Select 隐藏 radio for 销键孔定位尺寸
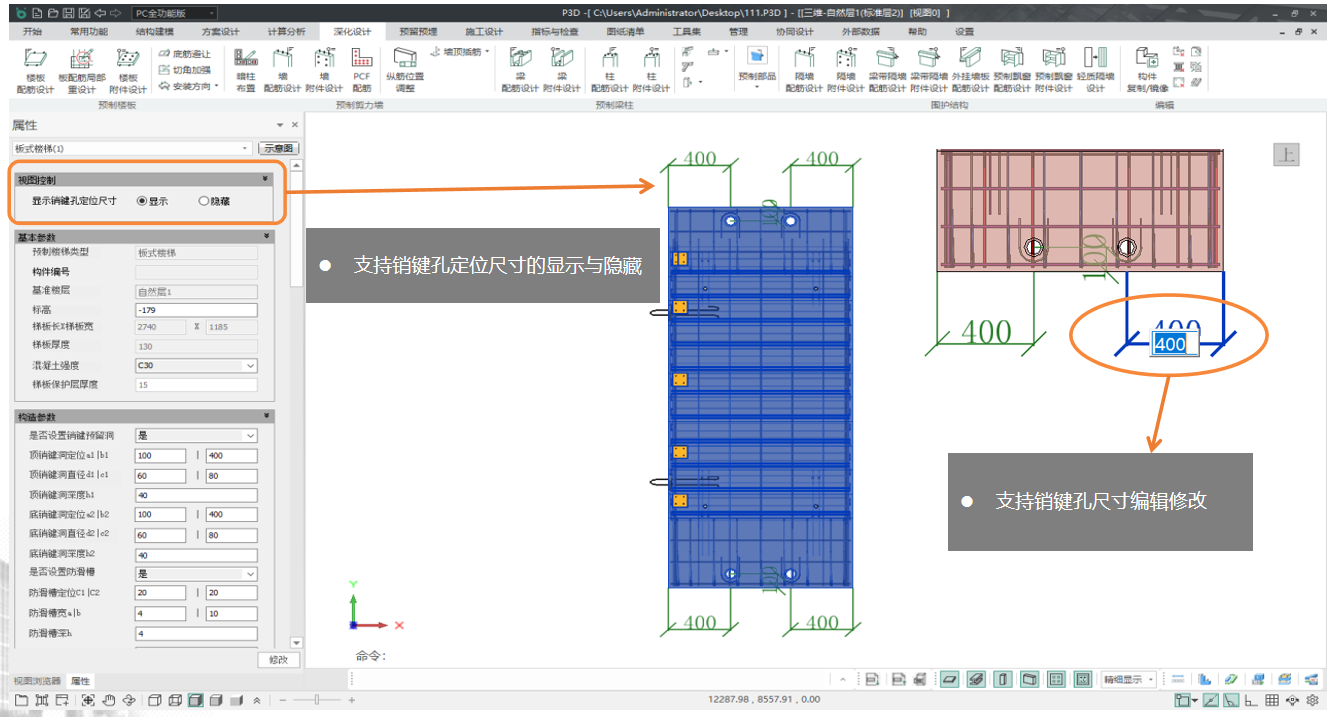 pyautogui.click(x=204, y=201)
